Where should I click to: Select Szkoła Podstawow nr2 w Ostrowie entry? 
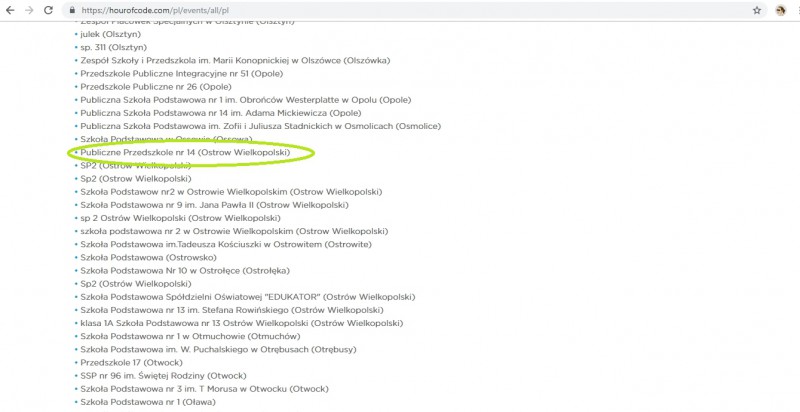click(x=231, y=192)
